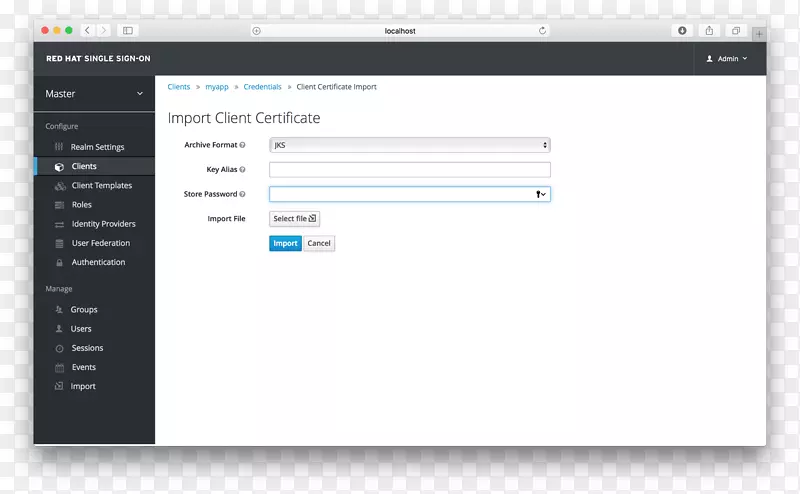Open the browser share button

click(709, 31)
